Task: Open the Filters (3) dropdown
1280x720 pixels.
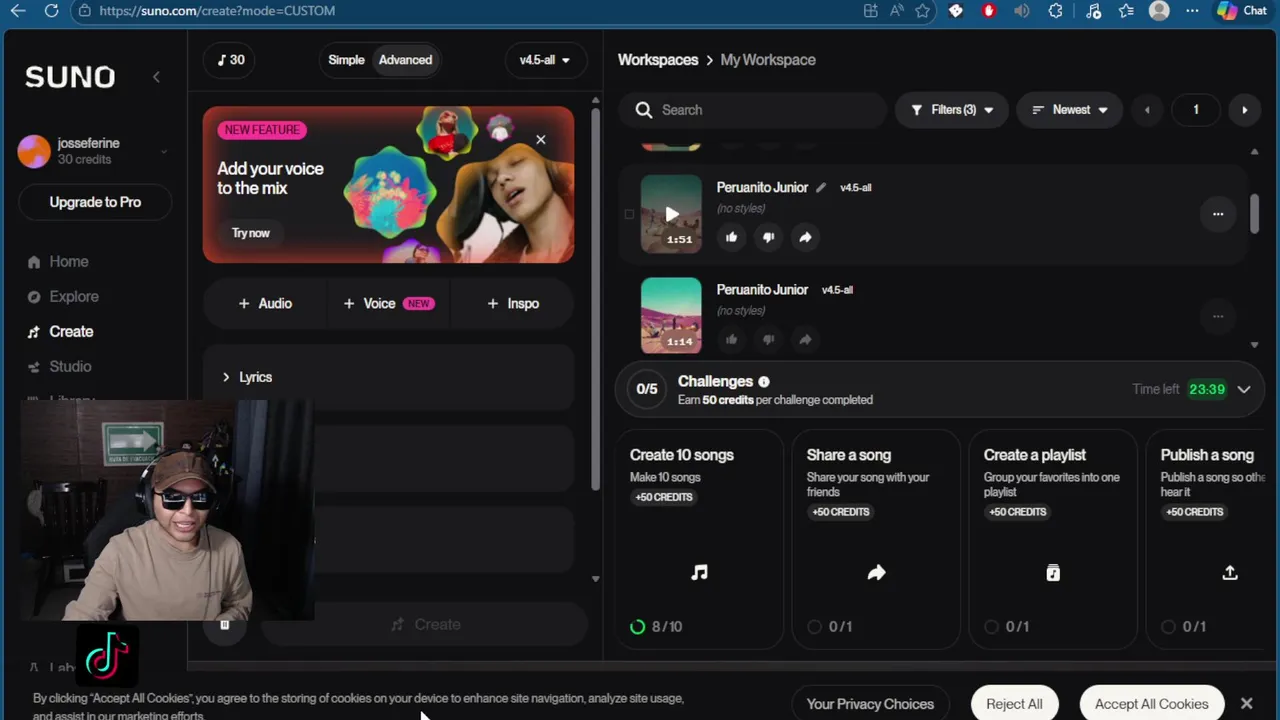Action: point(952,110)
